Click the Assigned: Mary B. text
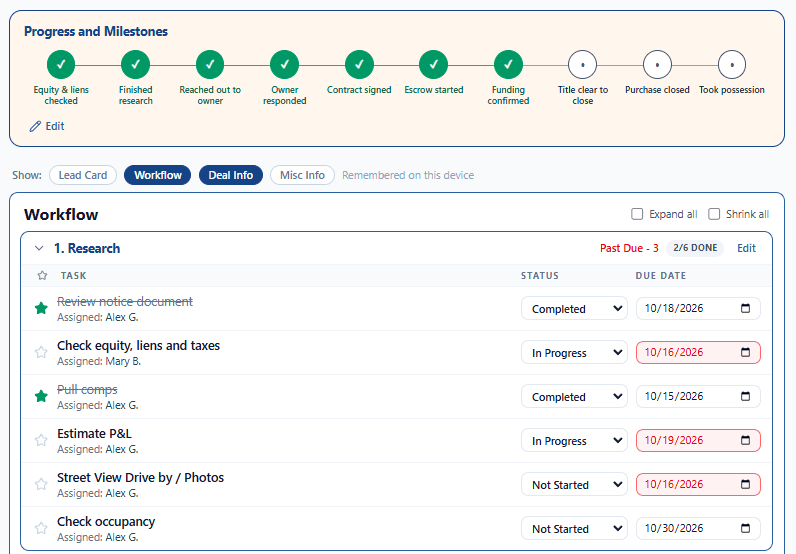796x554 pixels. tap(98, 361)
